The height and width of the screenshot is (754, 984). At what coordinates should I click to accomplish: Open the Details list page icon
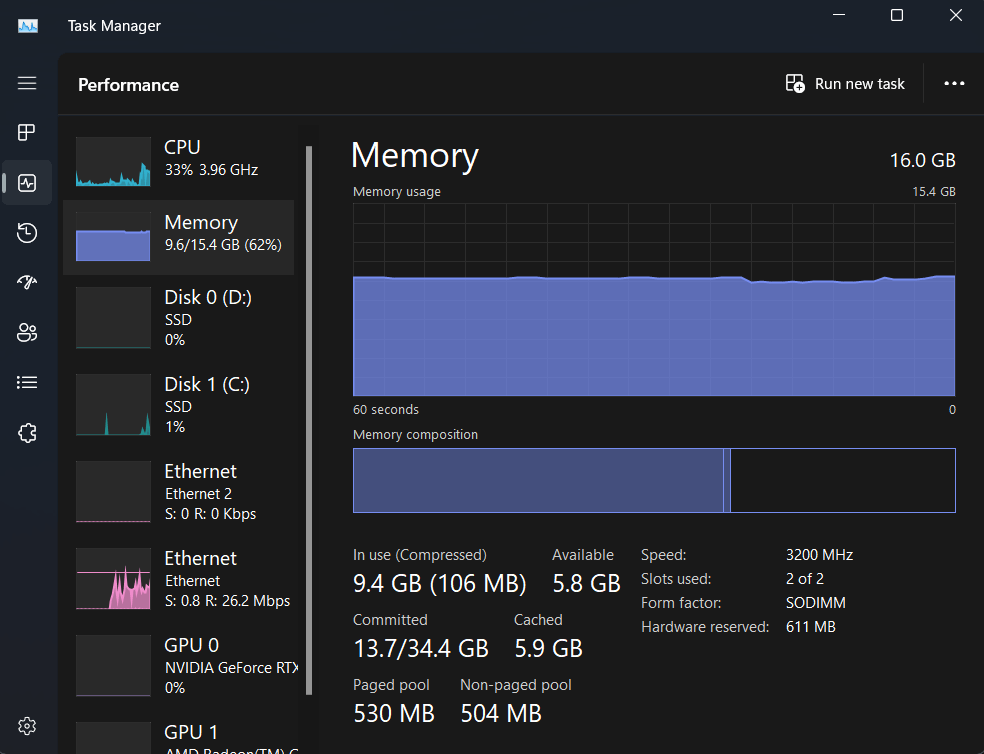27,382
